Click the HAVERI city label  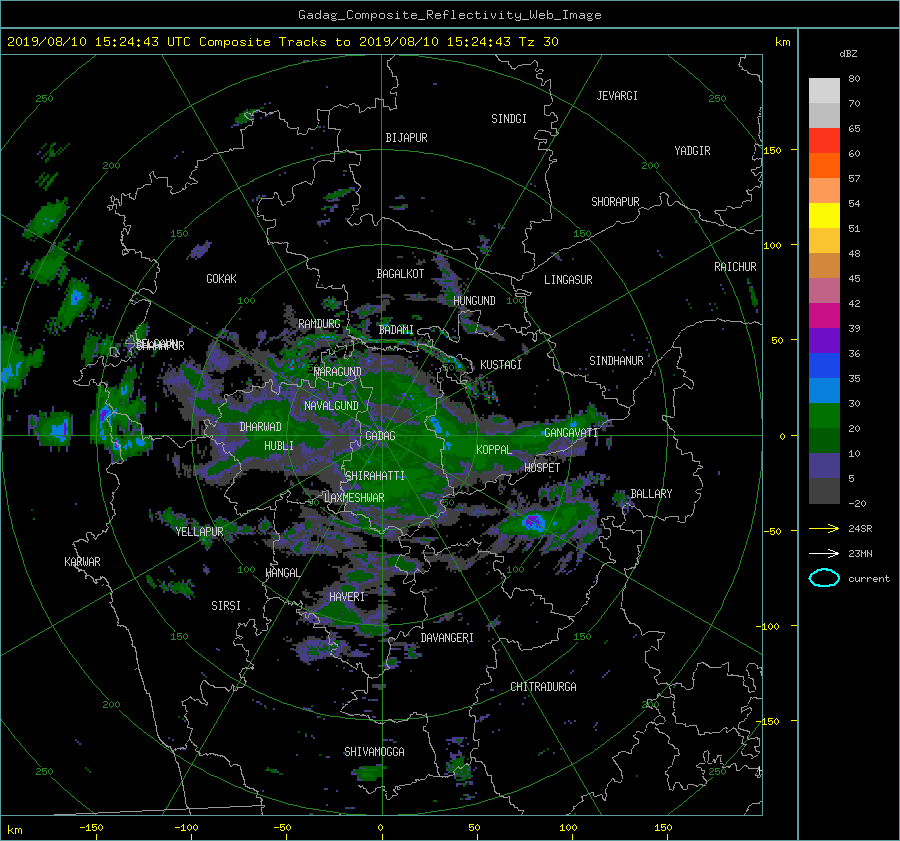[347, 597]
